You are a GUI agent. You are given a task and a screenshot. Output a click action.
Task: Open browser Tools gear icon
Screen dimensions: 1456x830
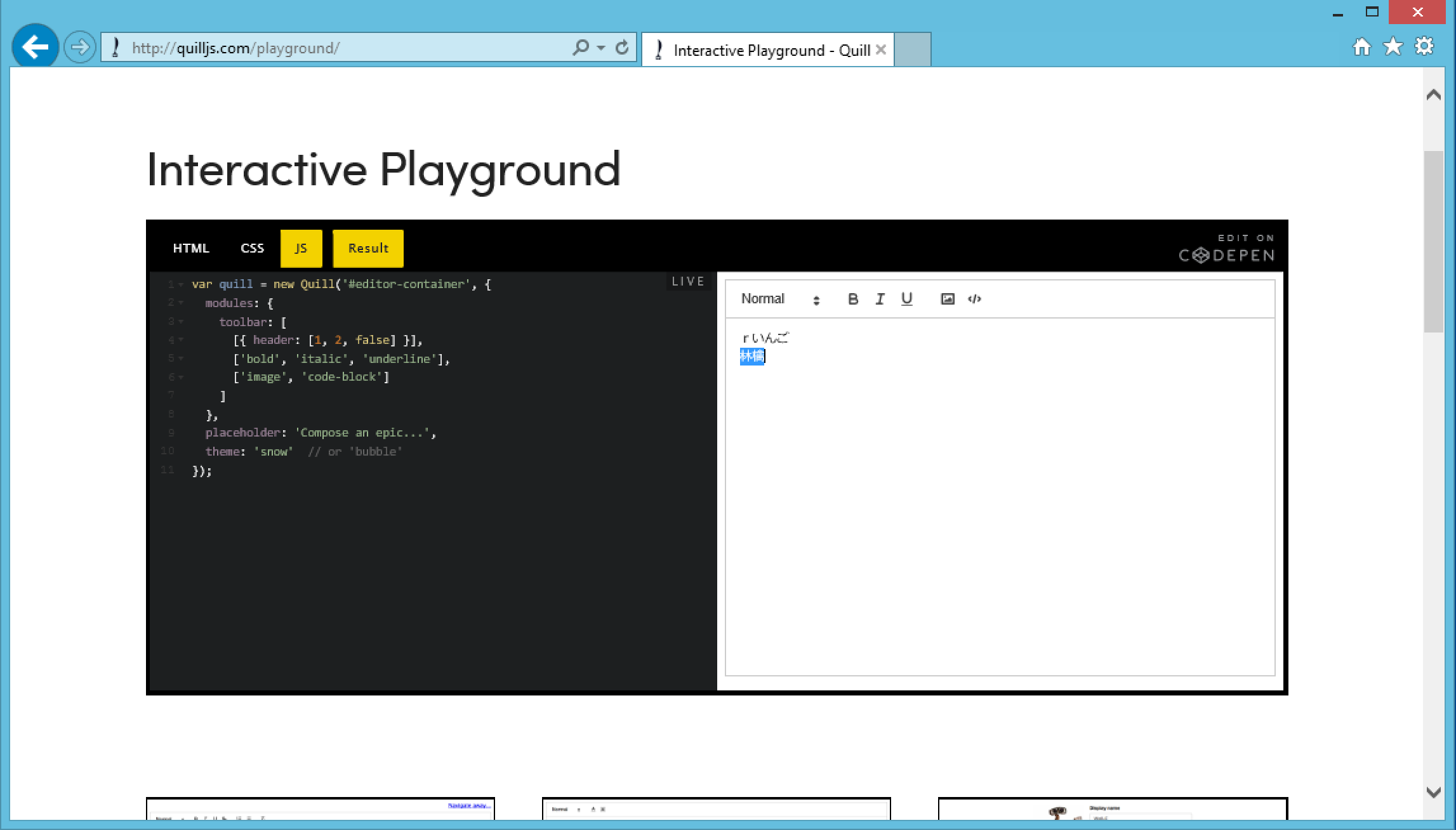tap(1424, 46)
